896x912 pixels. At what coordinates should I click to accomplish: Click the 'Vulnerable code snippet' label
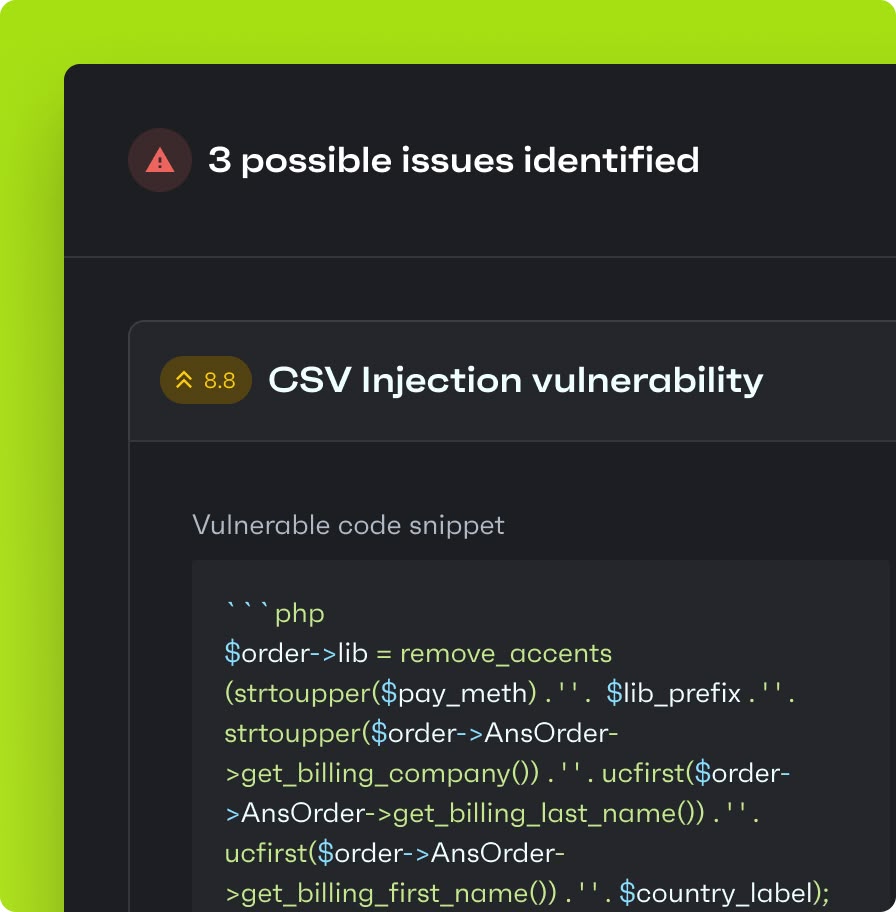(x=348, y=525)
